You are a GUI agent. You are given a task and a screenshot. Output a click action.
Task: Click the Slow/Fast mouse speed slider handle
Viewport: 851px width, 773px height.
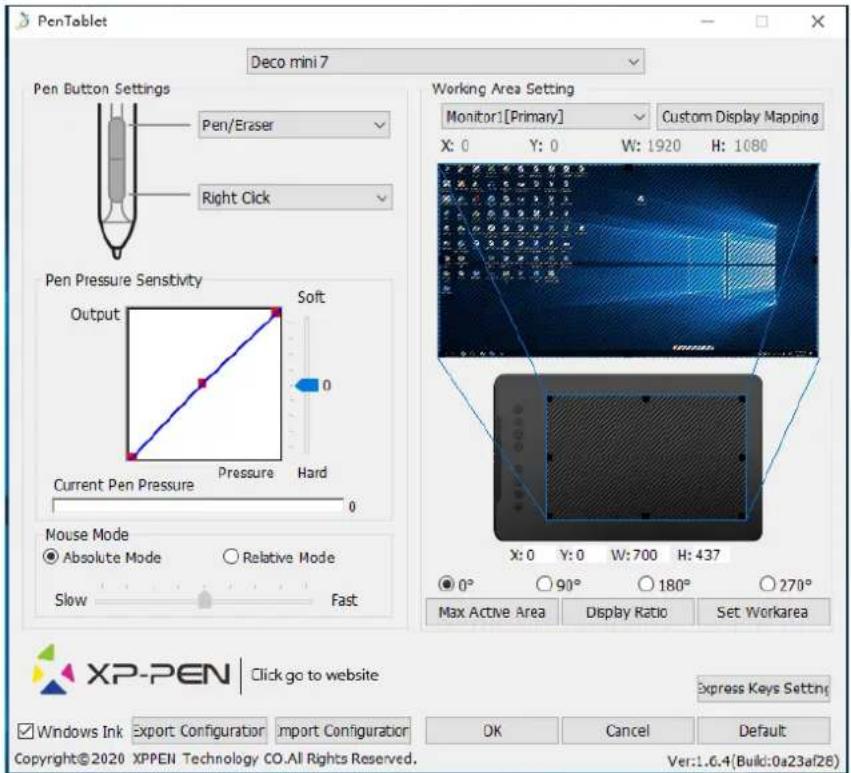[205, 600]
